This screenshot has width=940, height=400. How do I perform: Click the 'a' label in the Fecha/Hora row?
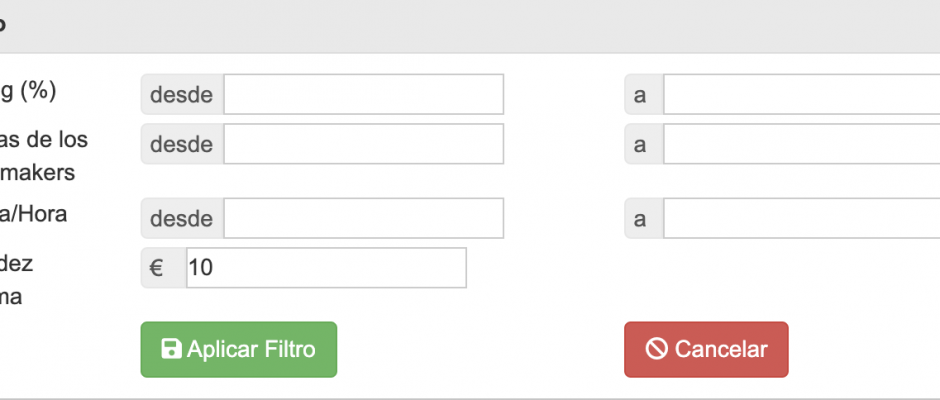pyautogui.click(x=641, y=219)
